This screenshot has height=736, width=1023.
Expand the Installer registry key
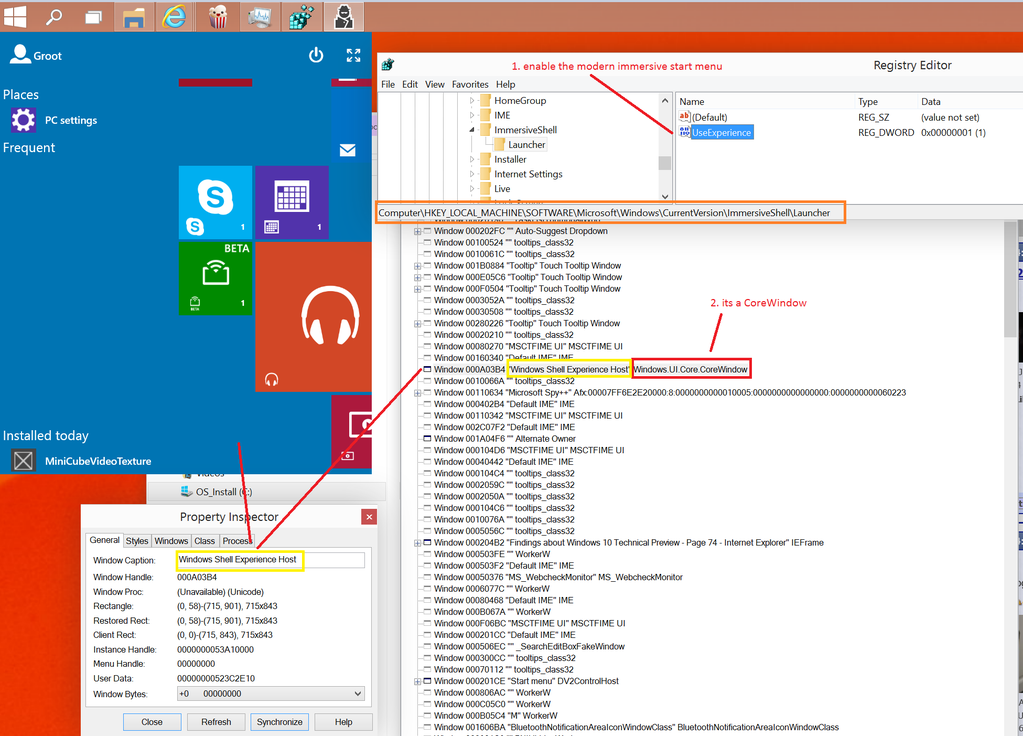point(472,159)
